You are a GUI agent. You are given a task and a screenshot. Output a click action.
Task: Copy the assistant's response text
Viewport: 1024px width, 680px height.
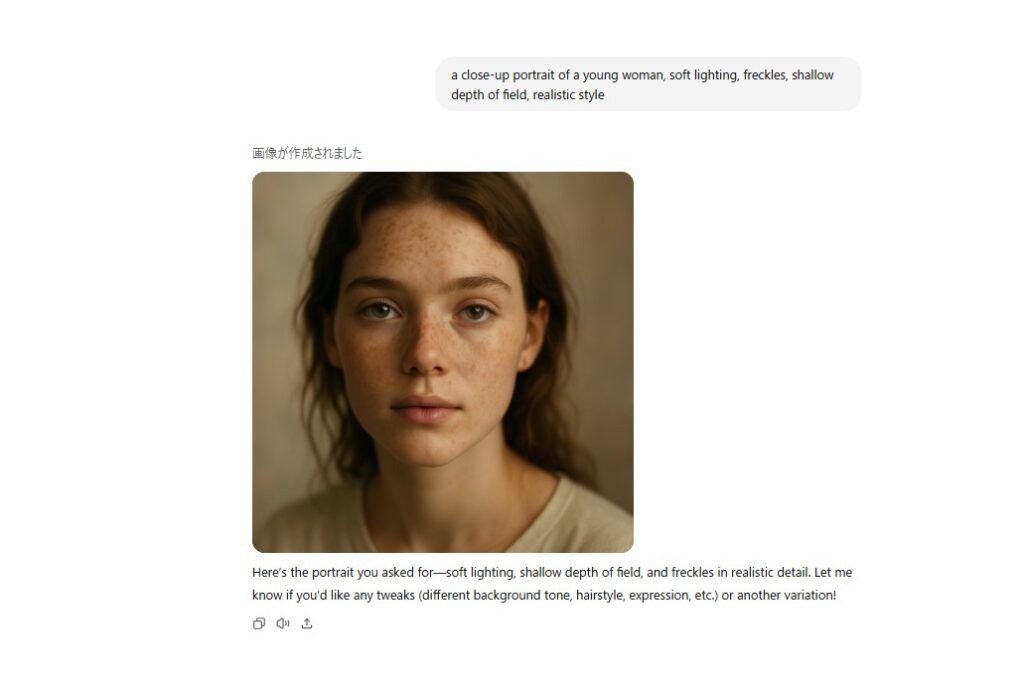coord(259,624)
